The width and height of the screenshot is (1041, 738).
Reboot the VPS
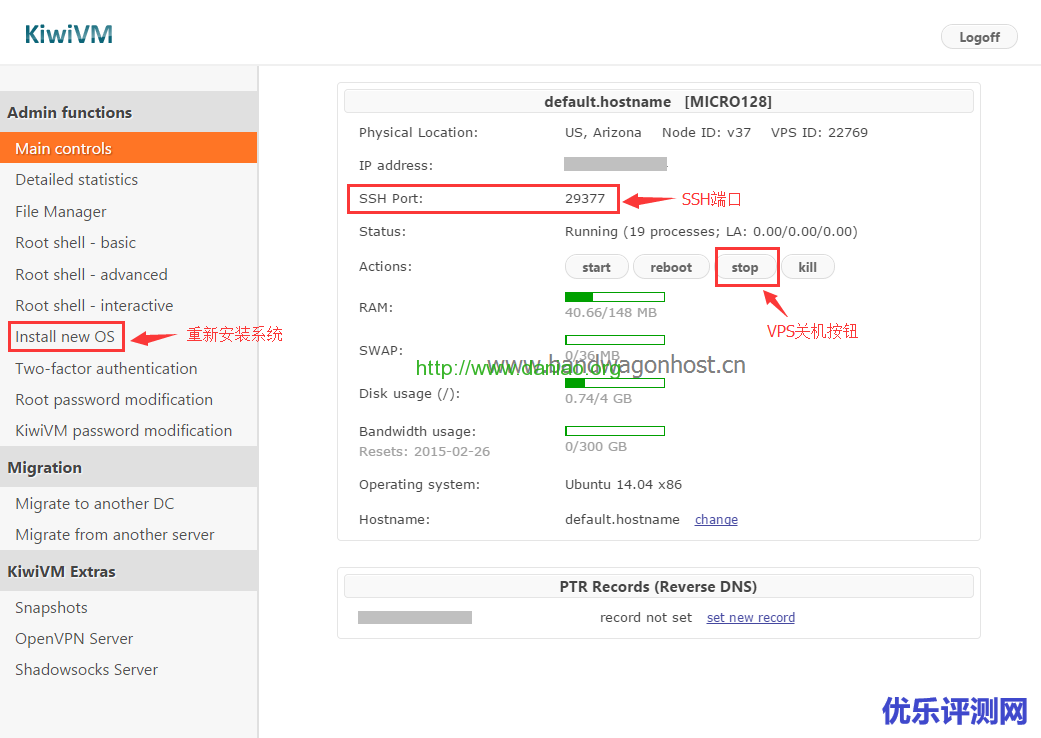click(x=671, y=267)
